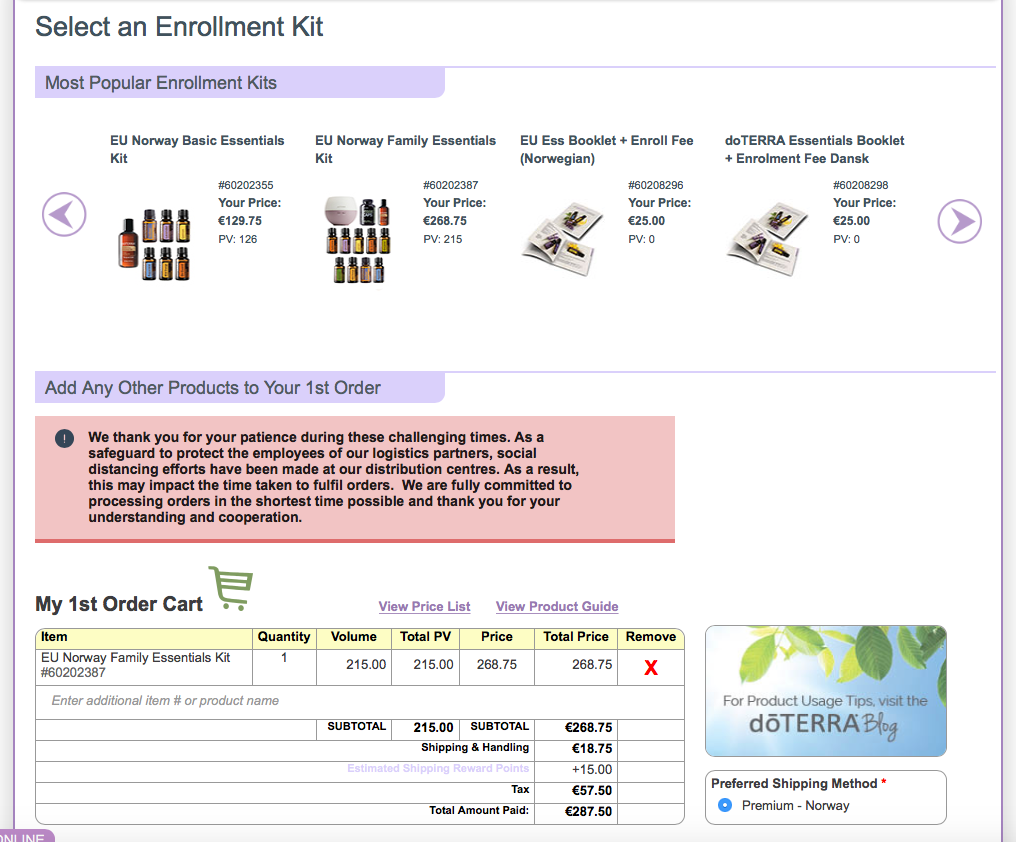Click the €129.75 price text
The height and width of the screenshot is (842, 1016).
tap(240, 220)
